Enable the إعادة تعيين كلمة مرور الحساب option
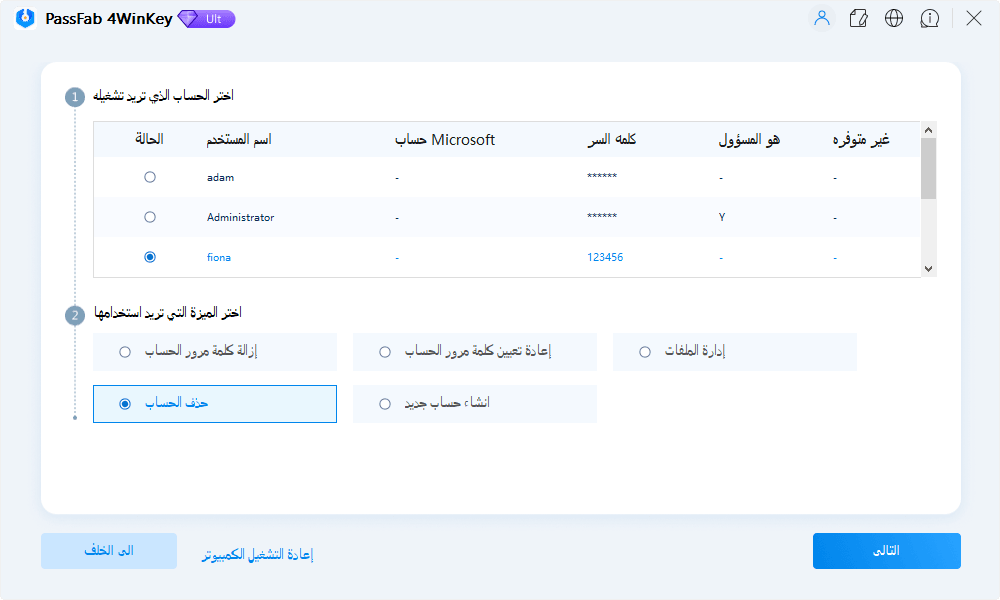Viewport: 1000px width, 600px height. 384,352
